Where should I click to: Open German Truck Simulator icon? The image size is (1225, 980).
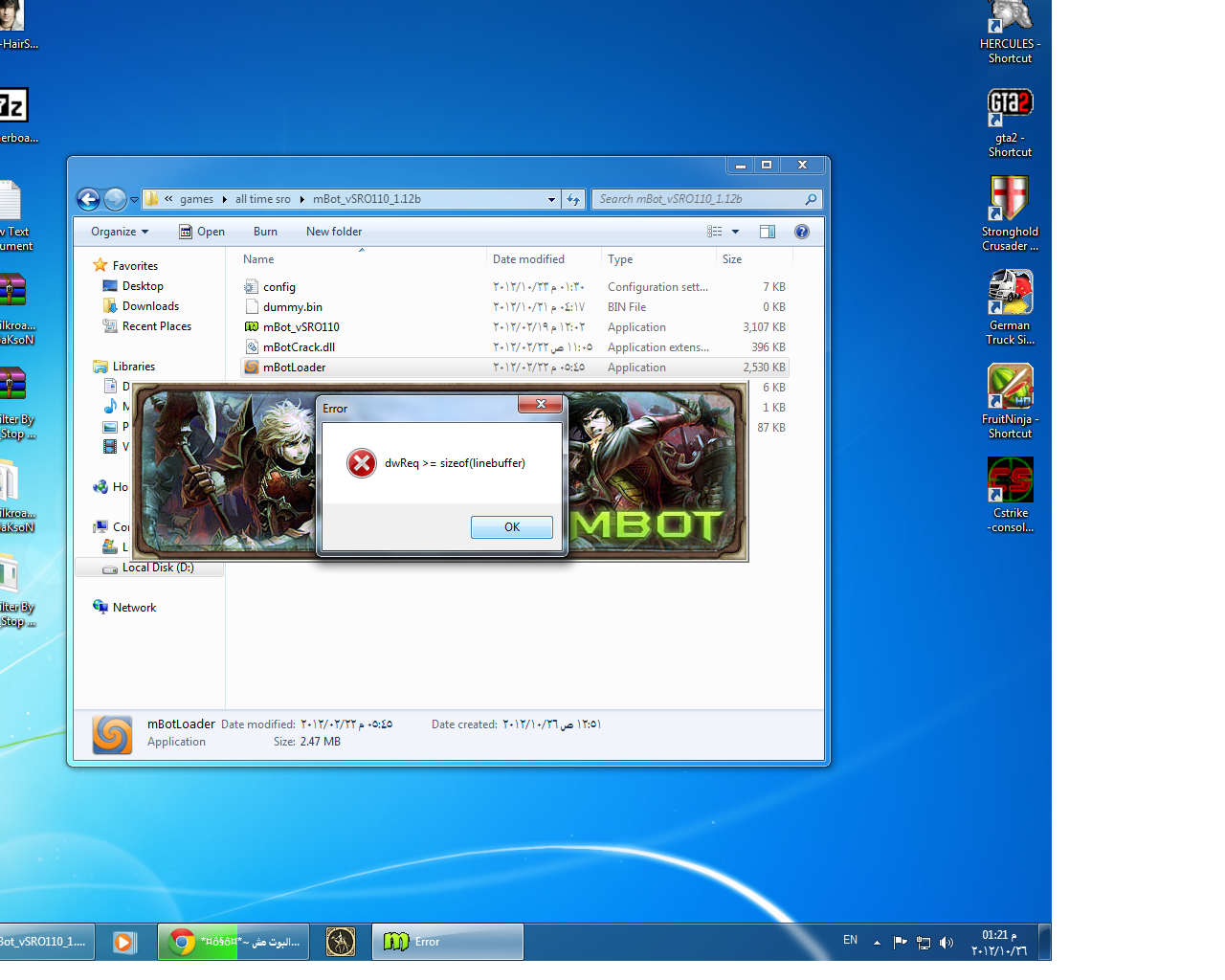pos(1010,307)
